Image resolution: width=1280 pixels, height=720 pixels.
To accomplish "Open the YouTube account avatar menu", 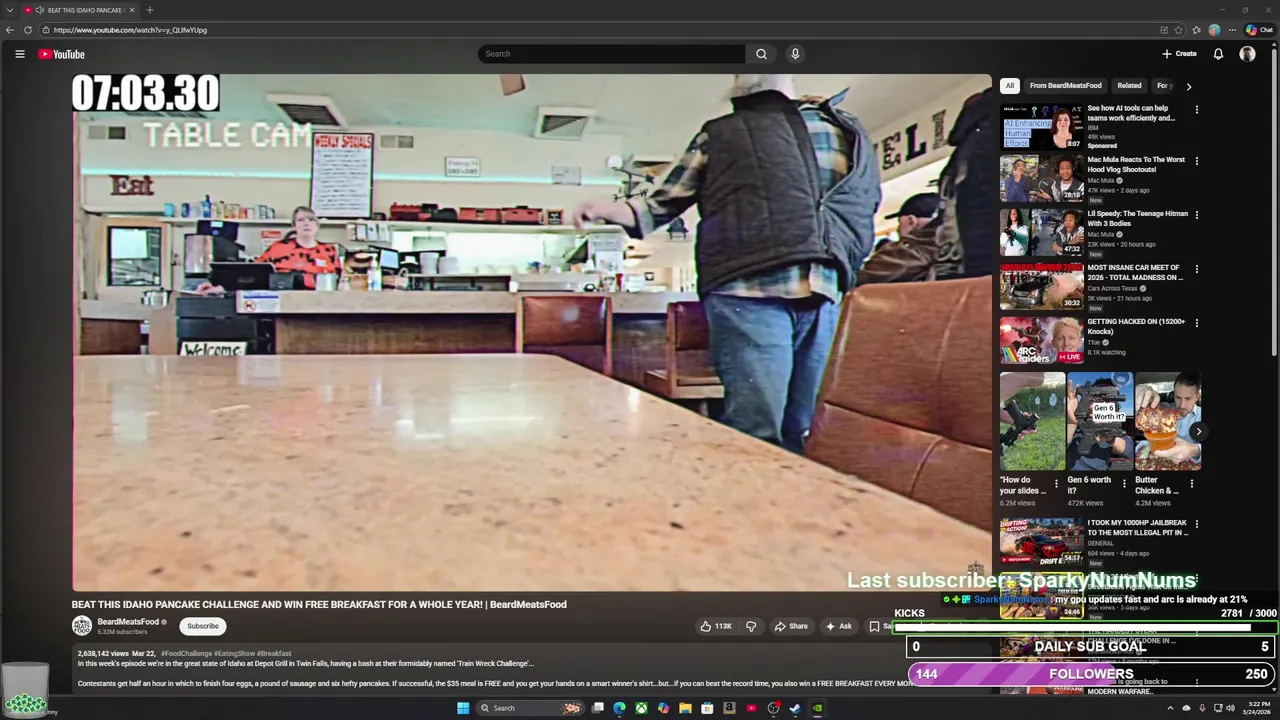I will (x=1247, y=54).
